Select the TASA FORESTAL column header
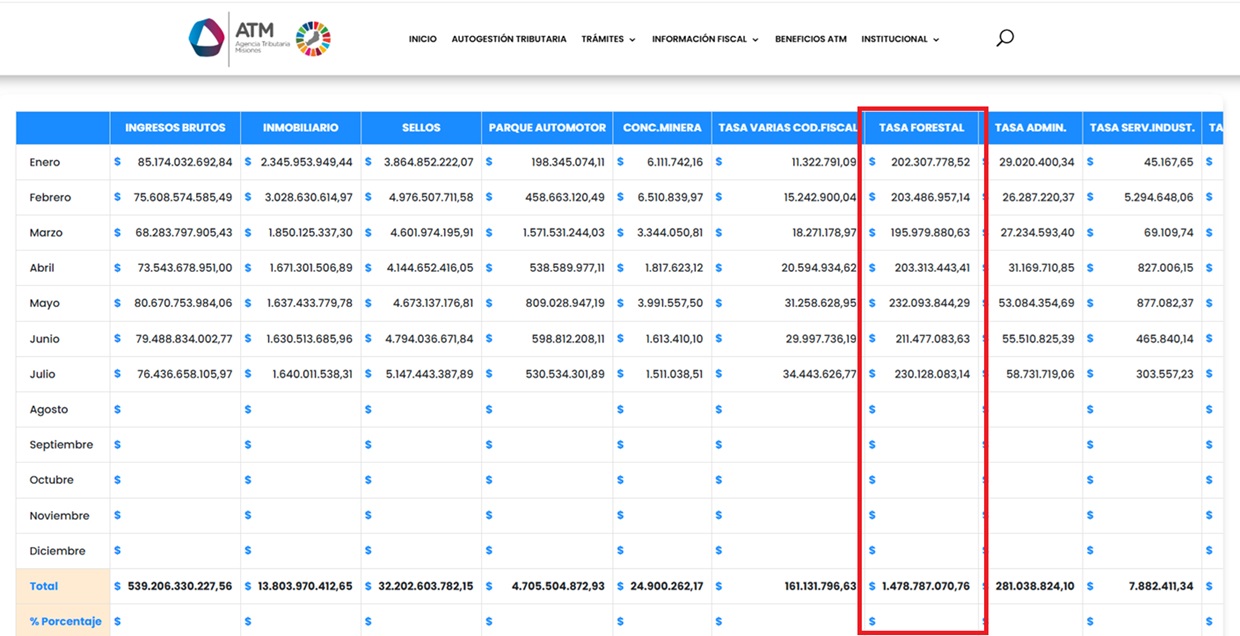The width and height of the screenshot is (1240, 636). [921, 128]
